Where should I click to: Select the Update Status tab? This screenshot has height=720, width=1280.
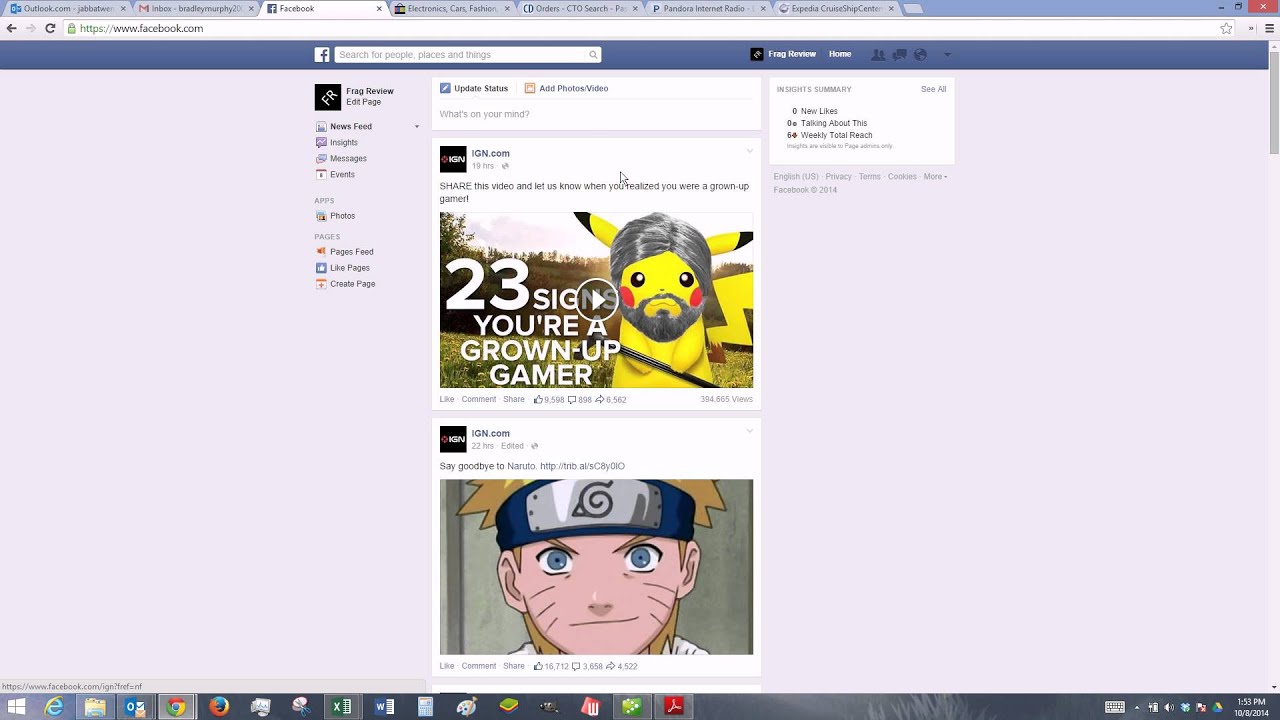(474, 88)
